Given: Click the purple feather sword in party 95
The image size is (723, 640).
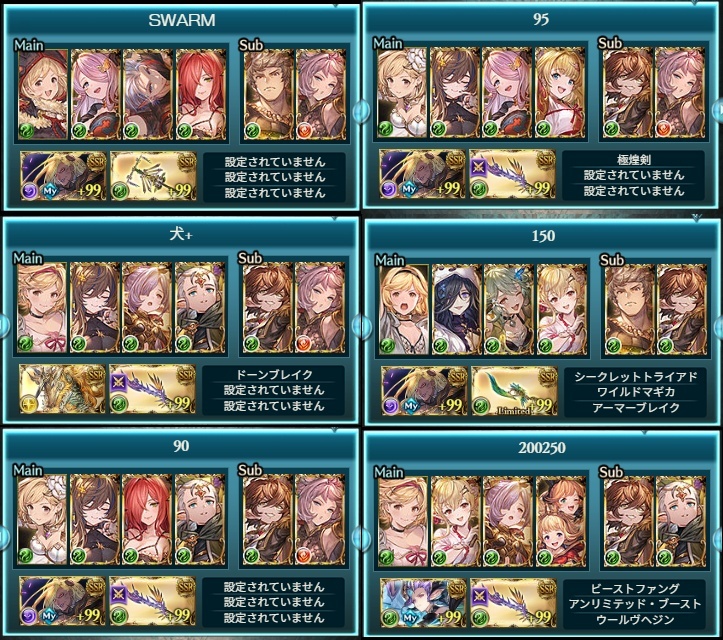Looking at the screenshot, I should tap(512, 174).
